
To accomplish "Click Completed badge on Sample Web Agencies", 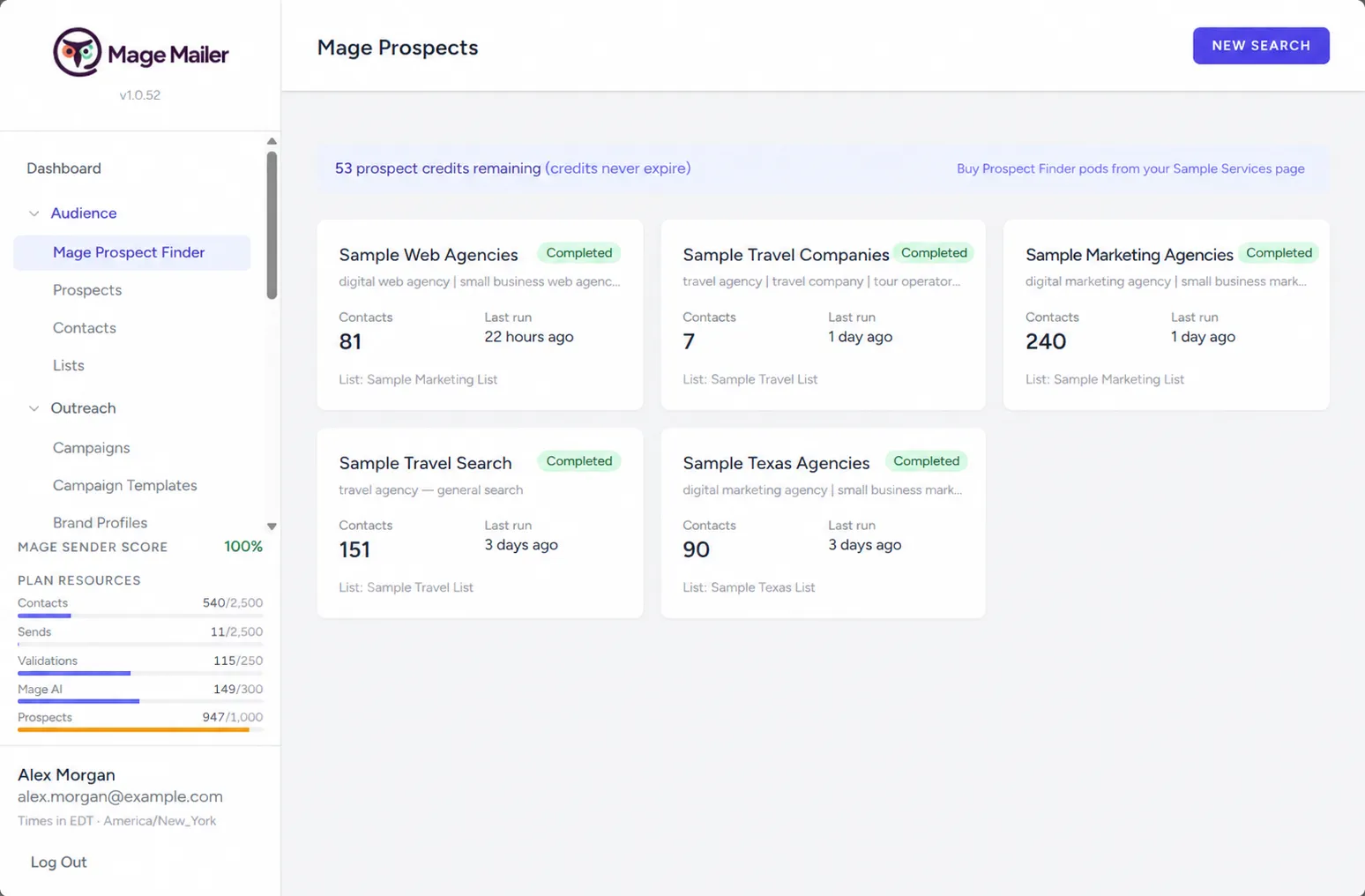I will click(x=579, y=253).
